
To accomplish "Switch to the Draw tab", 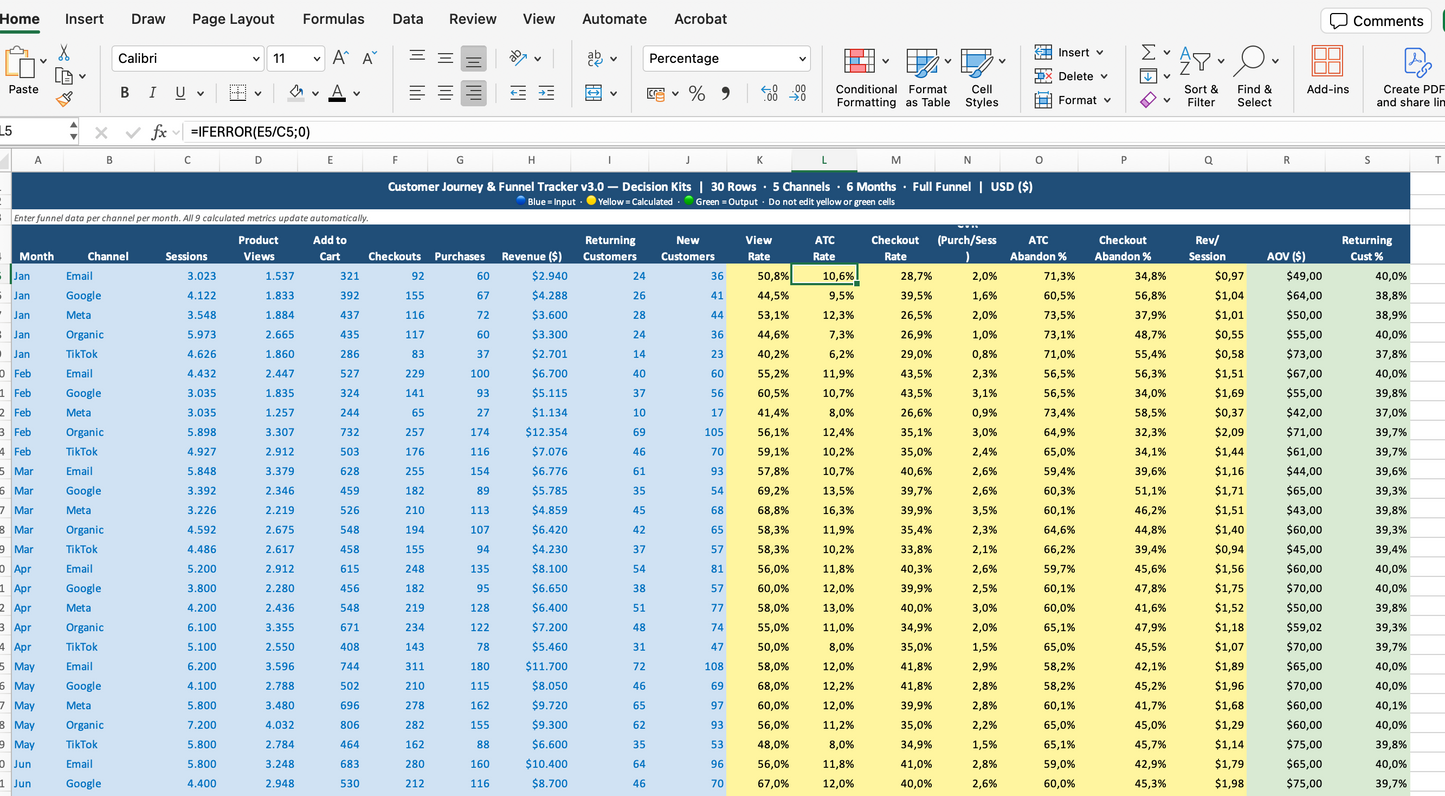I will coord(148,19).
